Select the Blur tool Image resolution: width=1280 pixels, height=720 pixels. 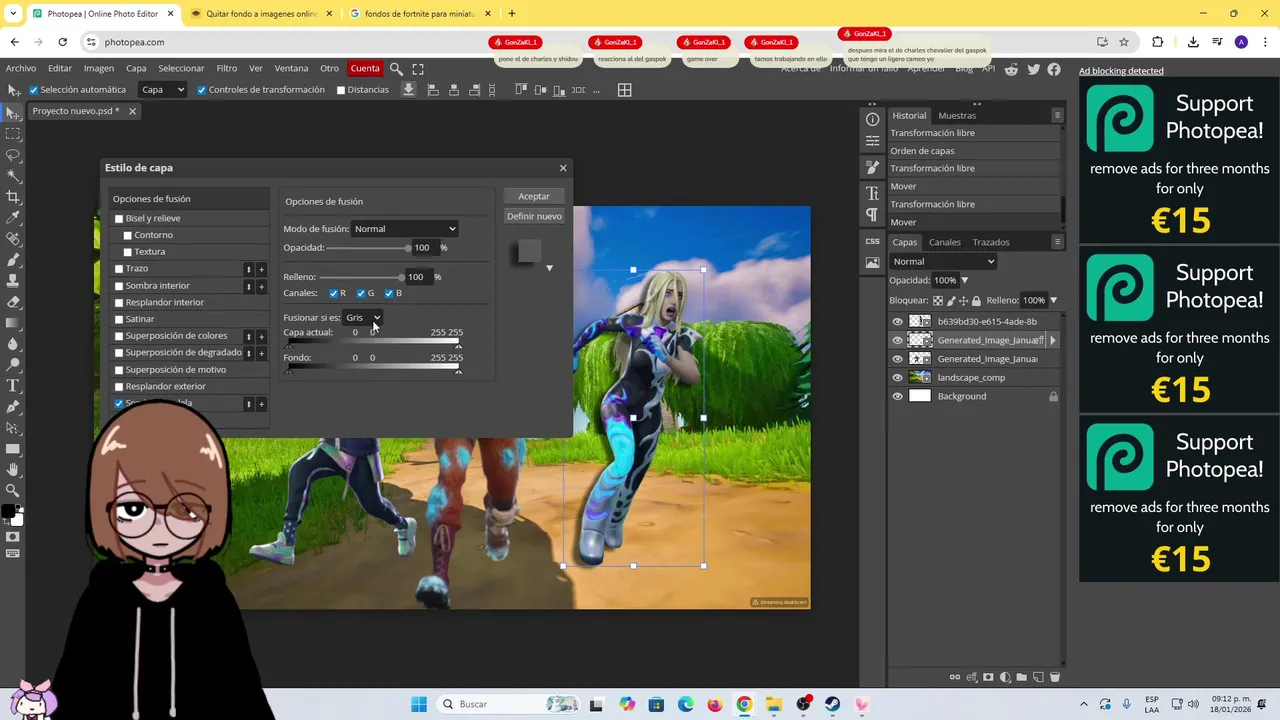[13, 344]
